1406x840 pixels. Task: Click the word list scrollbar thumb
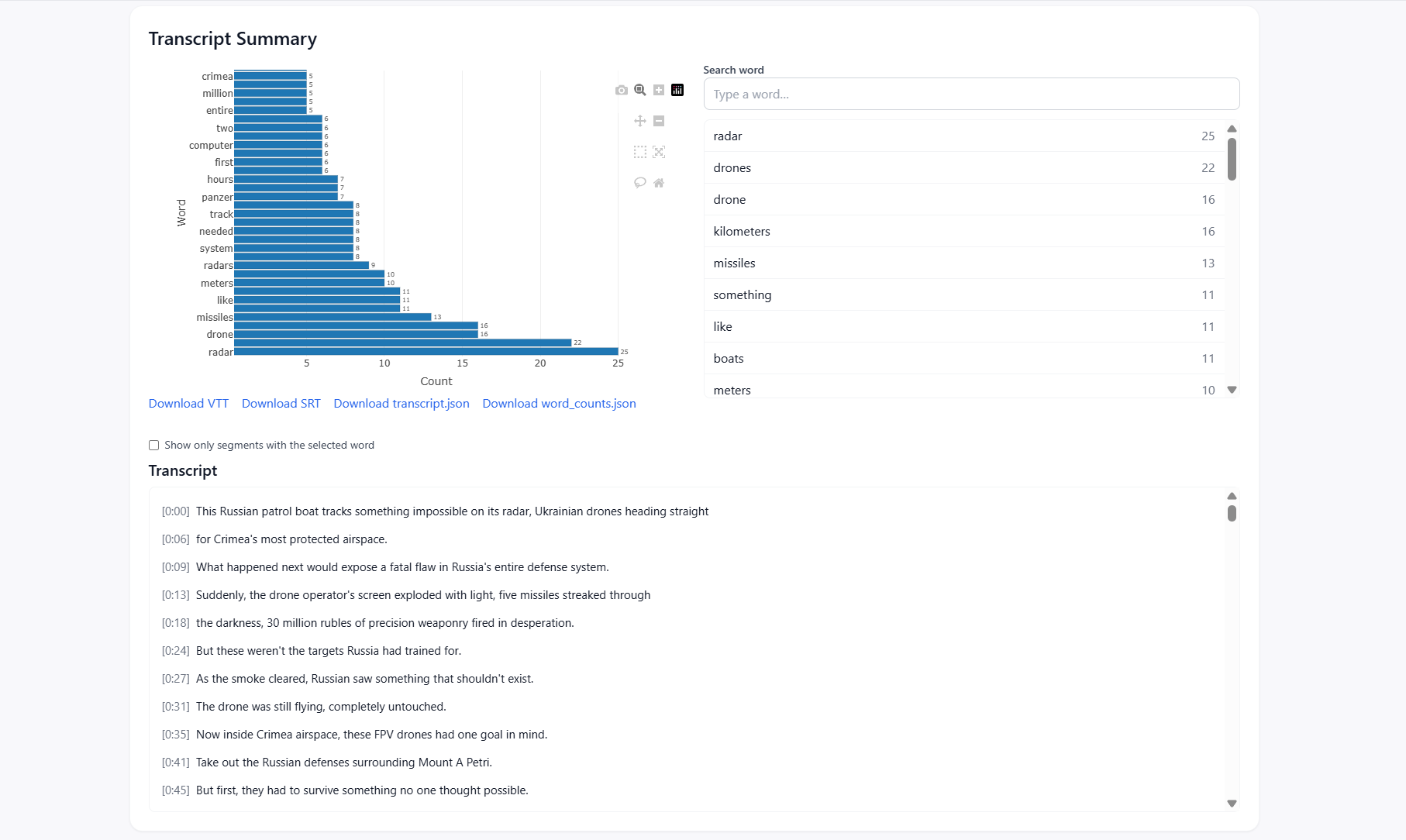point(1232,159)
